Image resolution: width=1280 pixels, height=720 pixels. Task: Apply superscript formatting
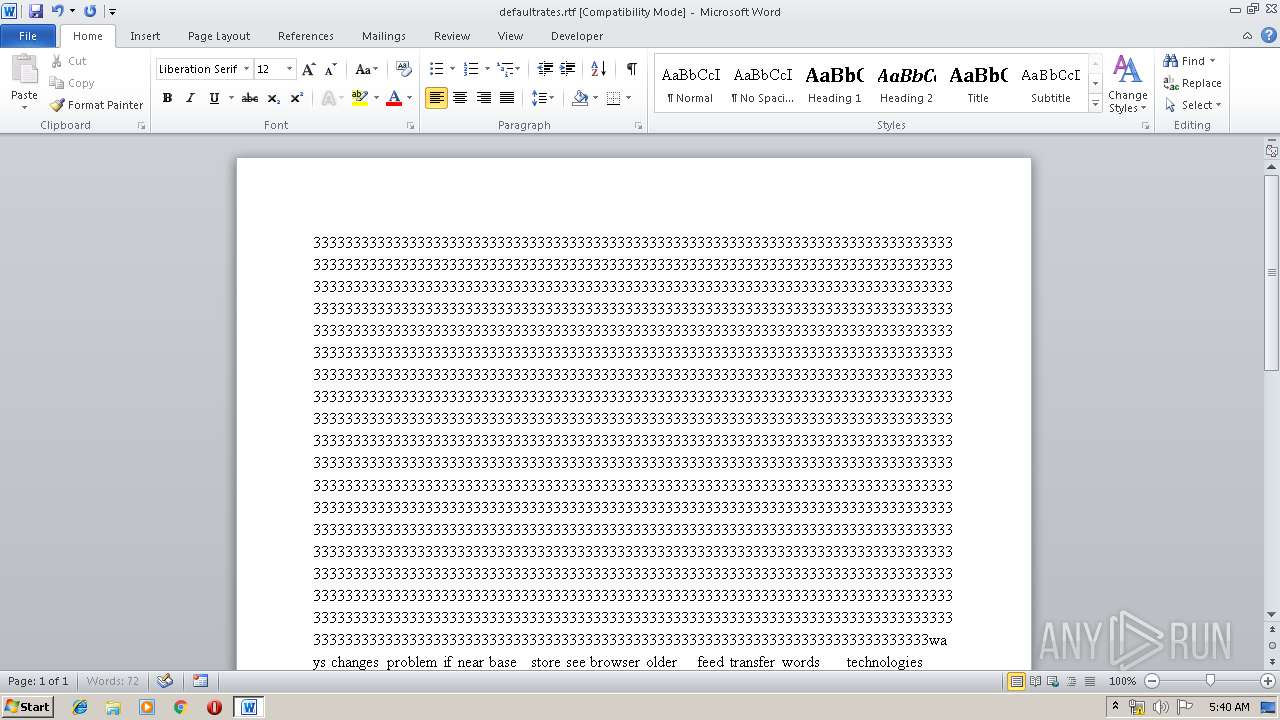pyautogui.click(x=297, y=98)
